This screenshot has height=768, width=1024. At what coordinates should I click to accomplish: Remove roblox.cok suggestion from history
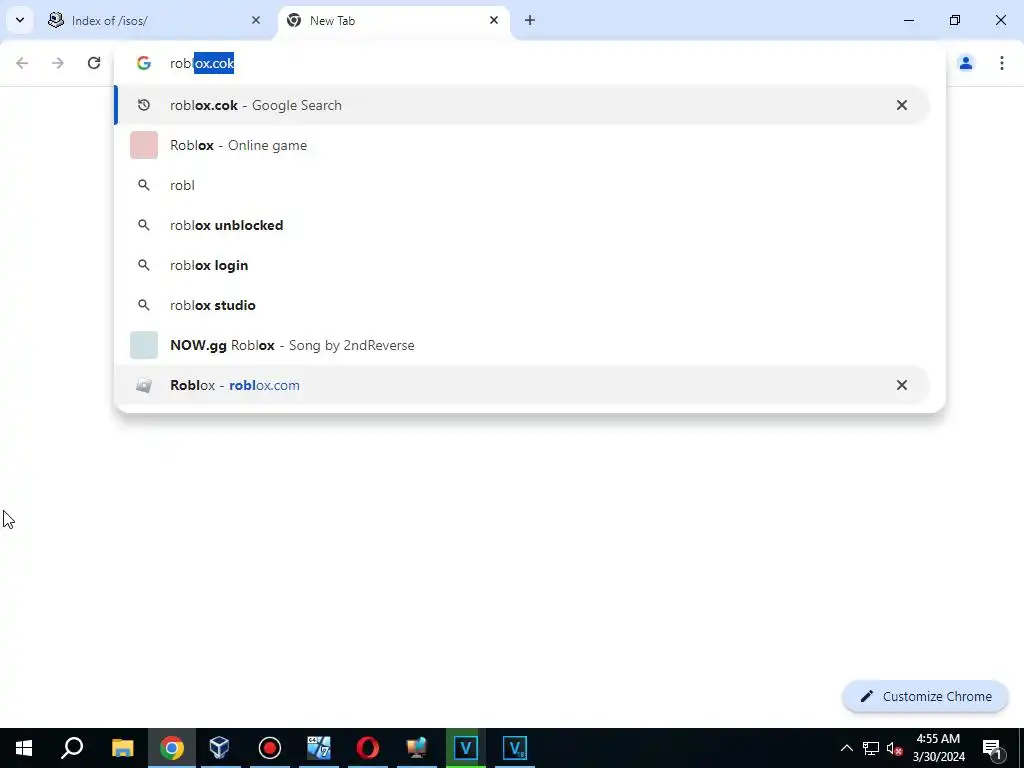901,105
